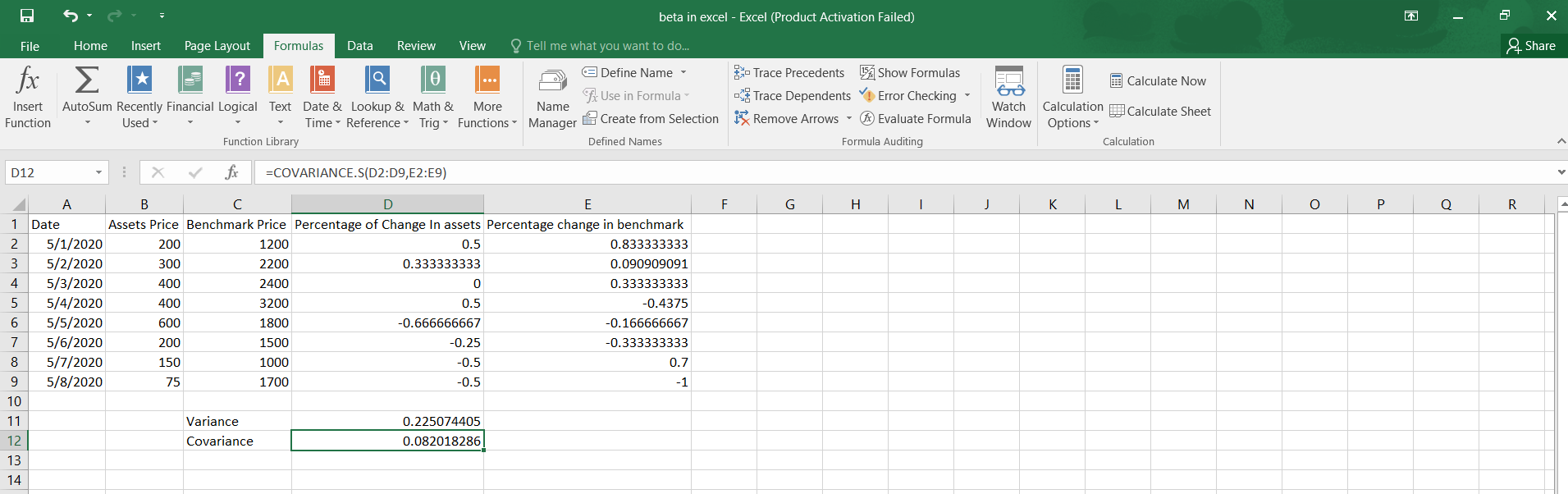The width and height of the screenshot is (1568, 494).
Task: Click Calculate Now
Action: click(1158, 80)
